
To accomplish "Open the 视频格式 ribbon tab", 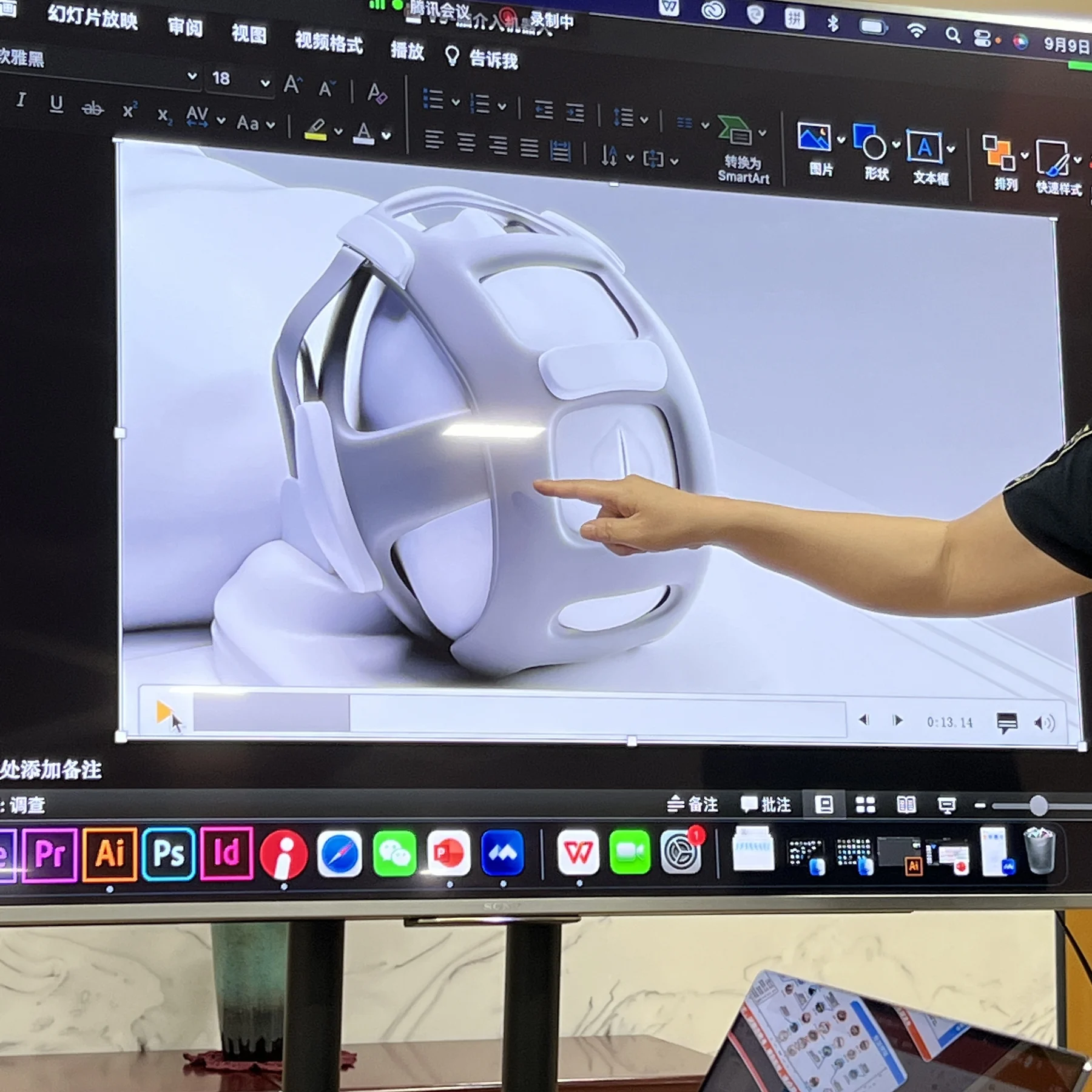I will pos(329,42).
